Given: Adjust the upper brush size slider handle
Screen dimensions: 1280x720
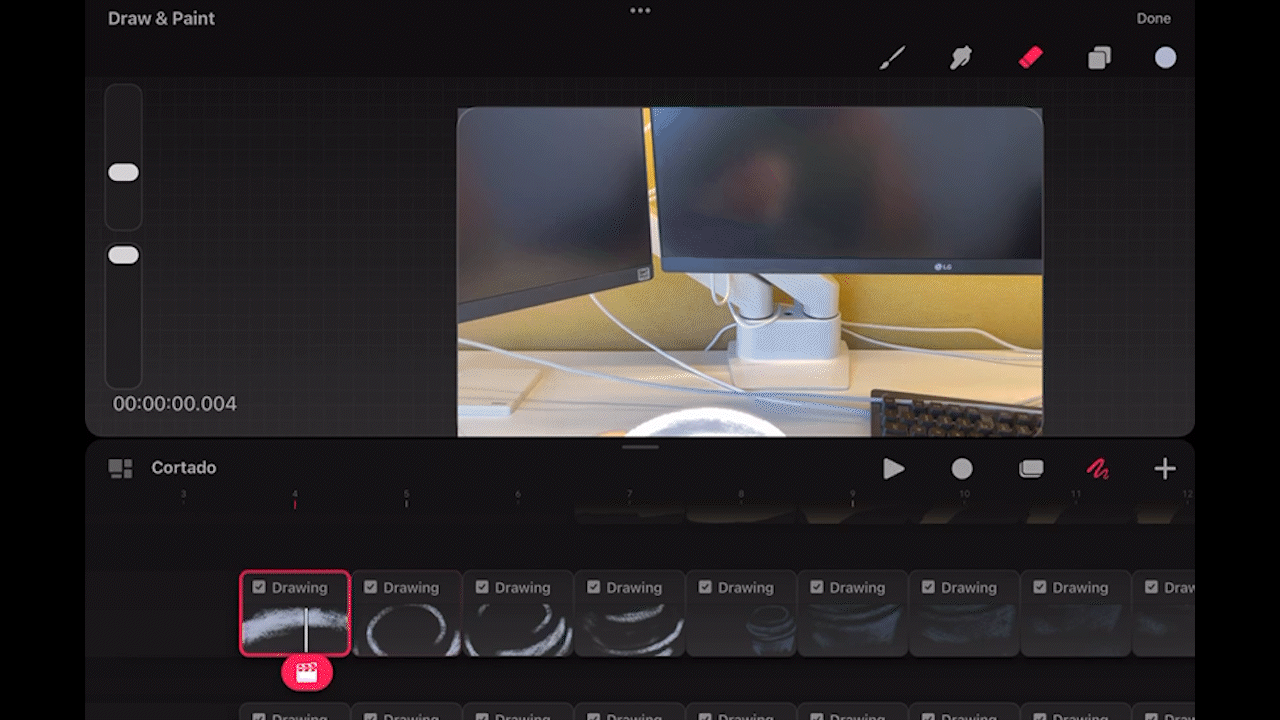Looking at the screenshot, I should 123,173.
